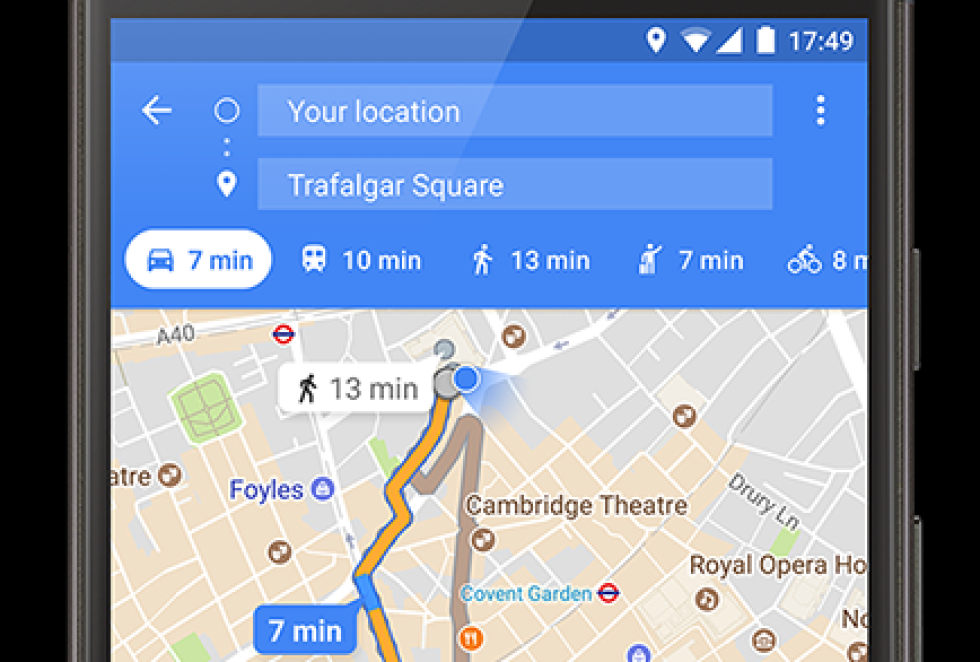Select the cycling travel mode

pos(827,260)
